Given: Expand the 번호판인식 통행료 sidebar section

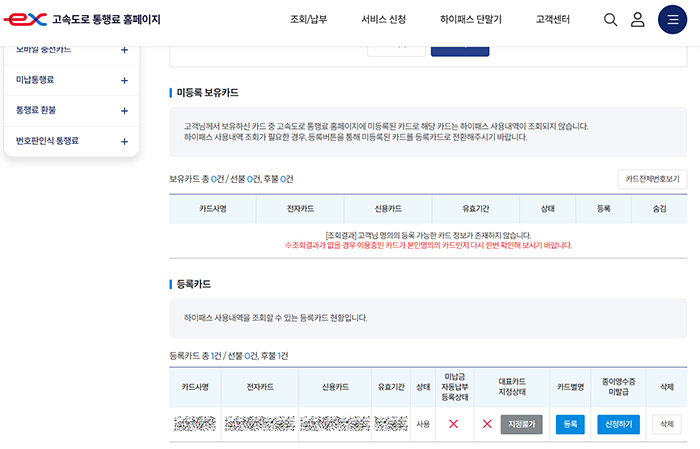Looking at the screenshot, I should (124, 142).
